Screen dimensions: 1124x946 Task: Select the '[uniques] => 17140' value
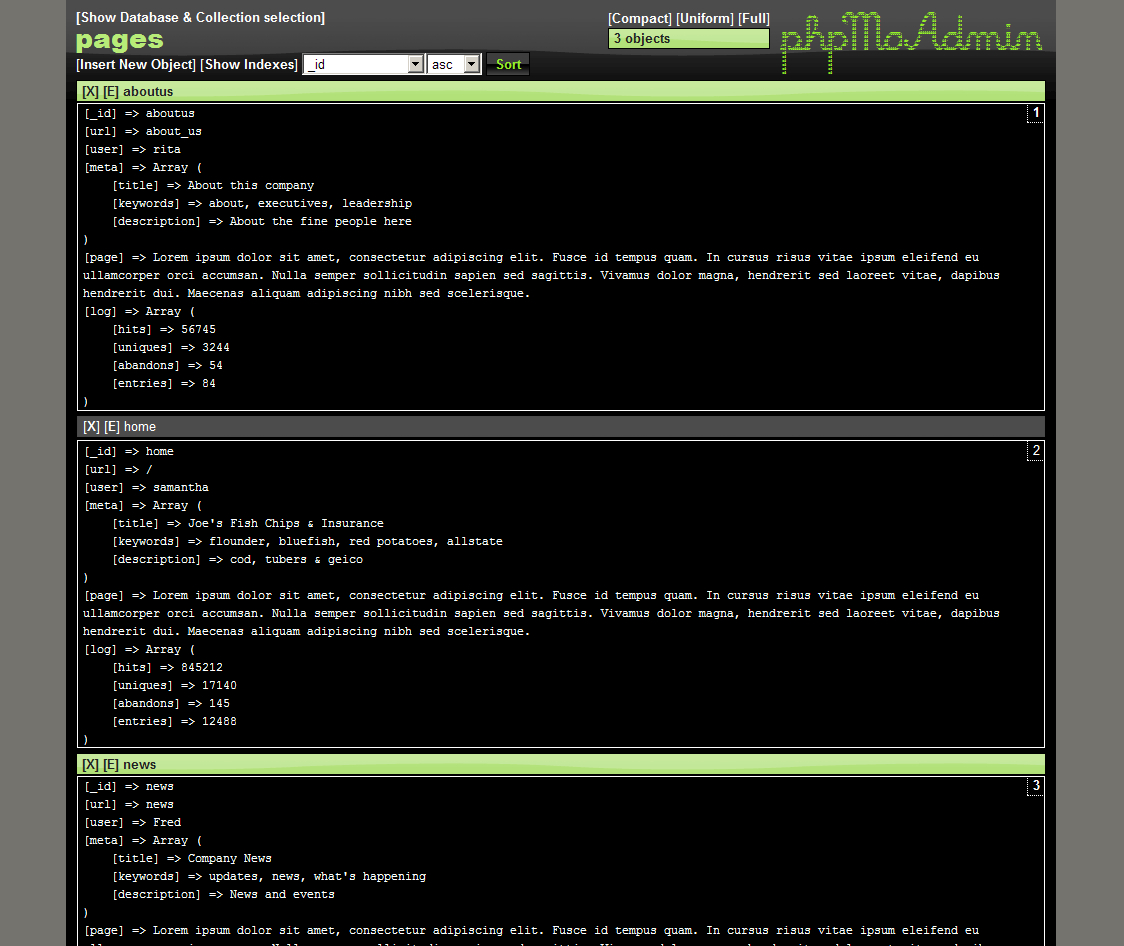175,686
